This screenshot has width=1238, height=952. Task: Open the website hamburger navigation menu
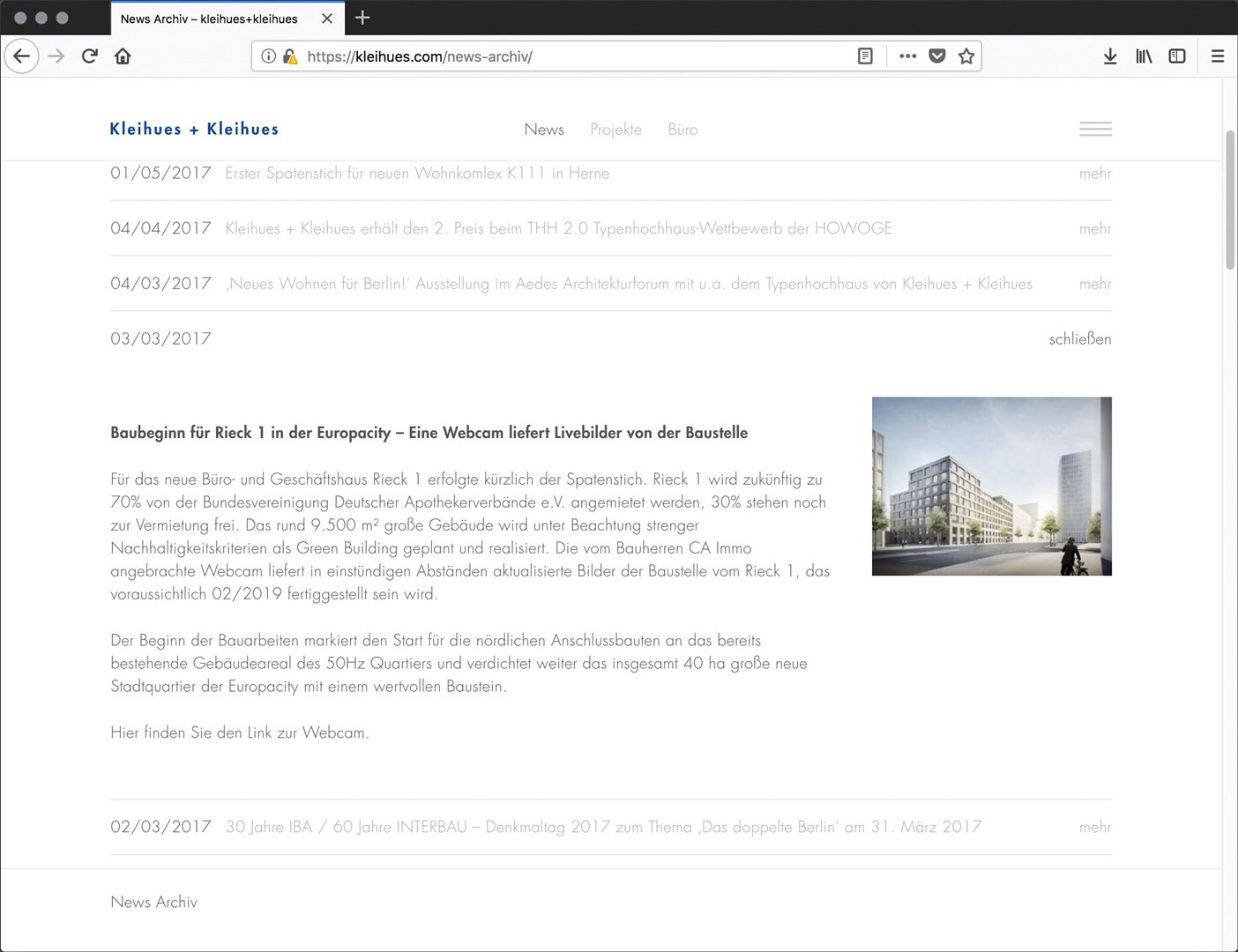(x=1095, y=130)
